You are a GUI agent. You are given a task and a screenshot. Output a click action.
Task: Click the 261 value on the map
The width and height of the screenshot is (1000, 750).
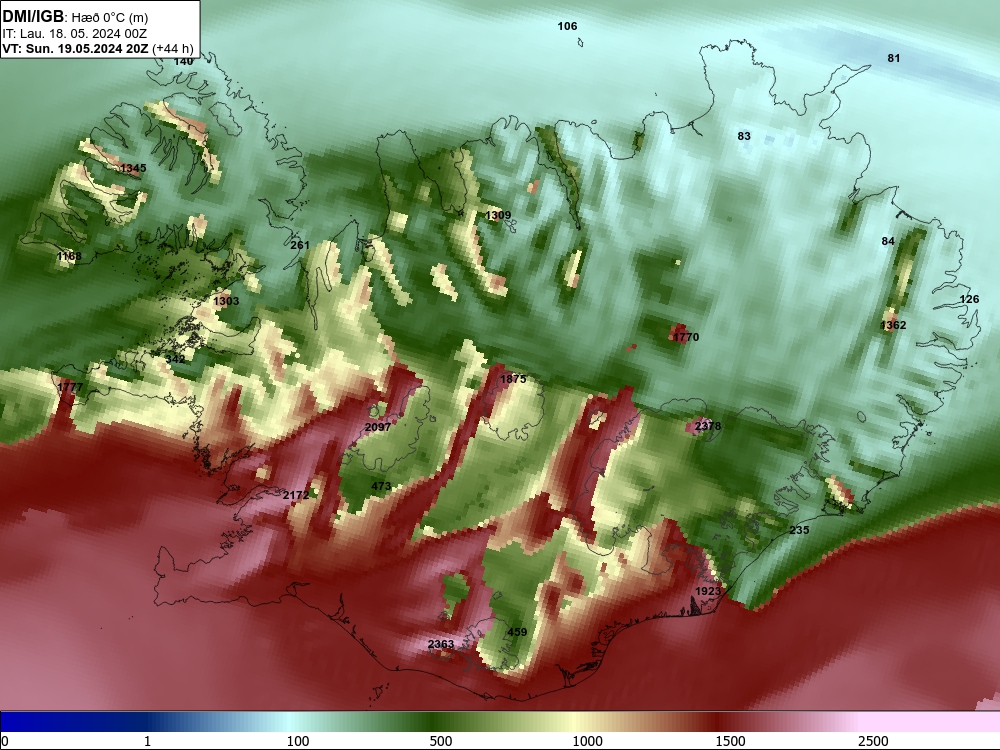coord(300,245)
